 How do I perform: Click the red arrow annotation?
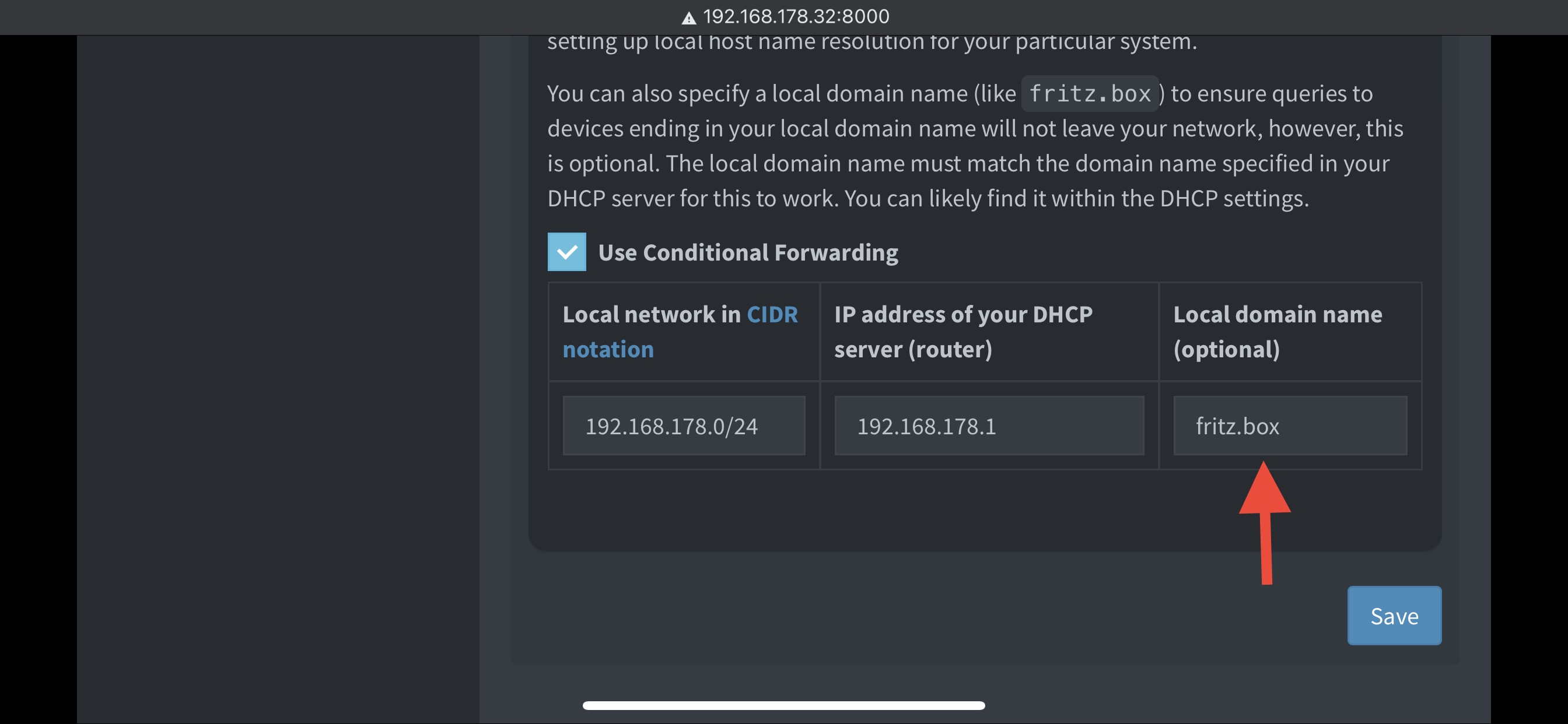[1265, 522]
